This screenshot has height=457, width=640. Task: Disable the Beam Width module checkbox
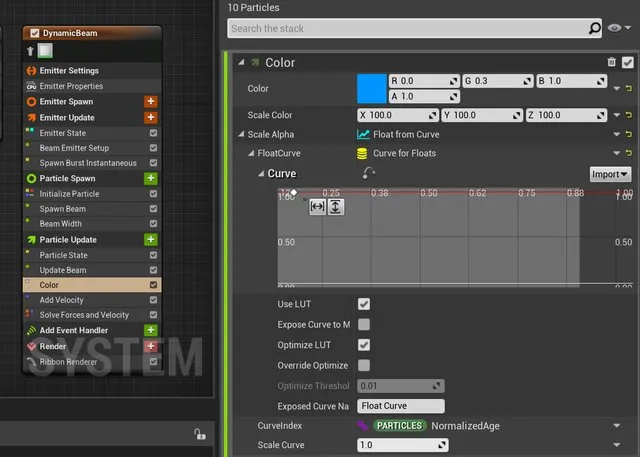coord(153,224)
